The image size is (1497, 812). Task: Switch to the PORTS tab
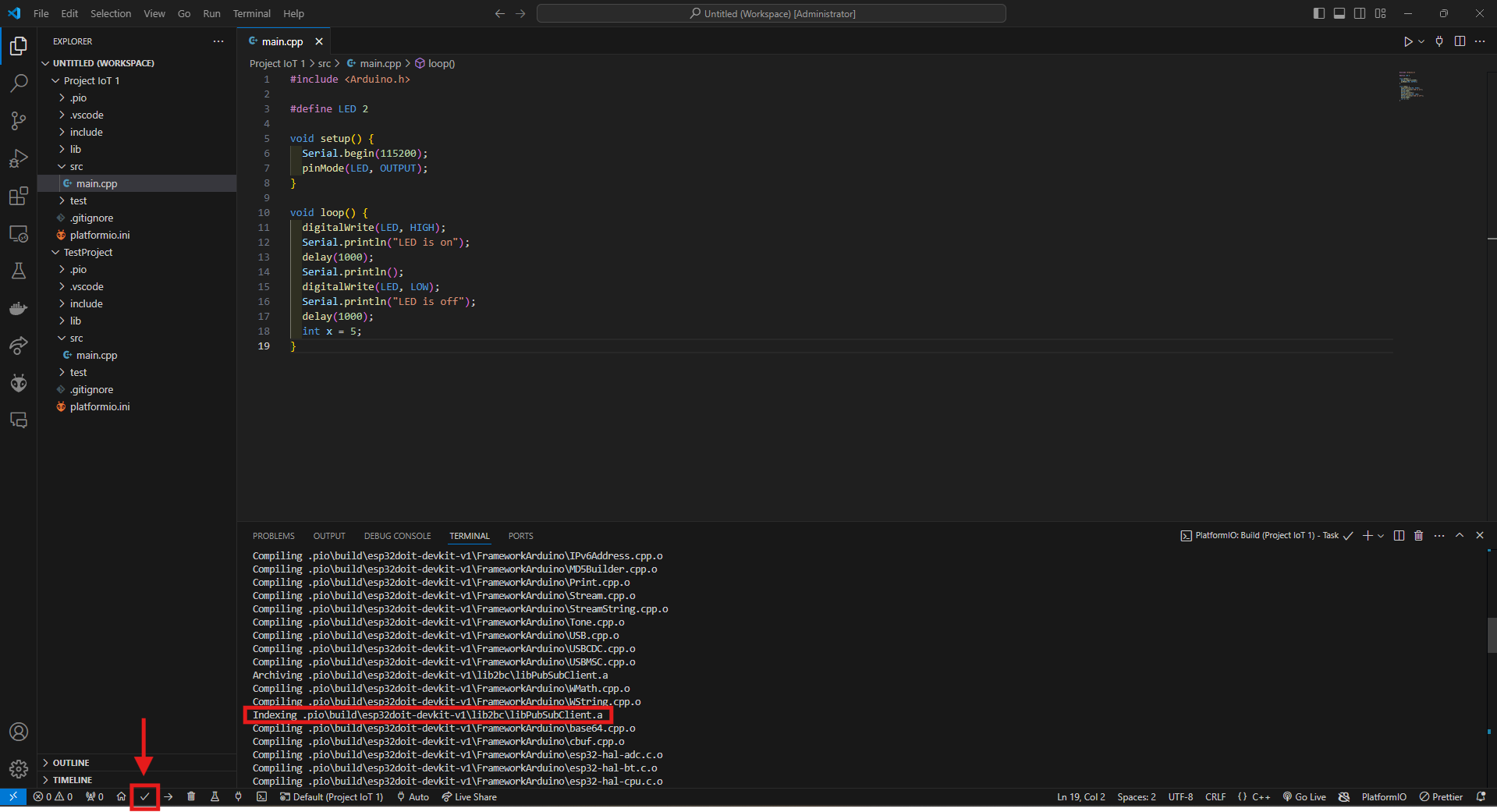click(x=520, y=536)
